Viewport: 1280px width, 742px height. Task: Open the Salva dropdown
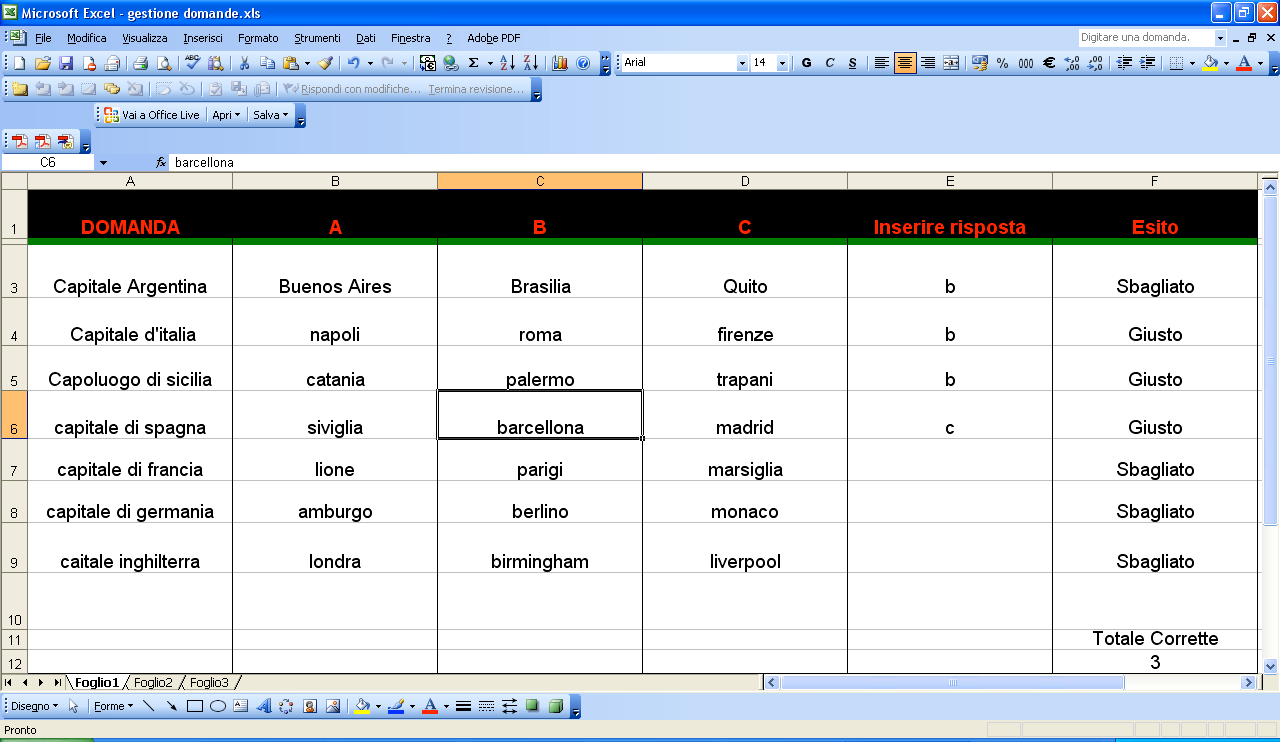(270, 115)
